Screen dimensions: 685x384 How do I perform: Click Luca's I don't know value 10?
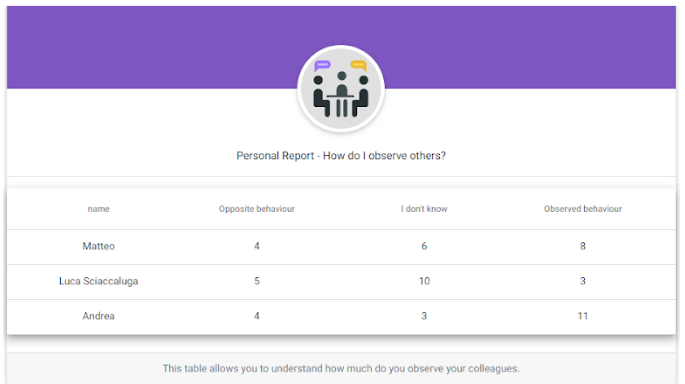[425, 281]
